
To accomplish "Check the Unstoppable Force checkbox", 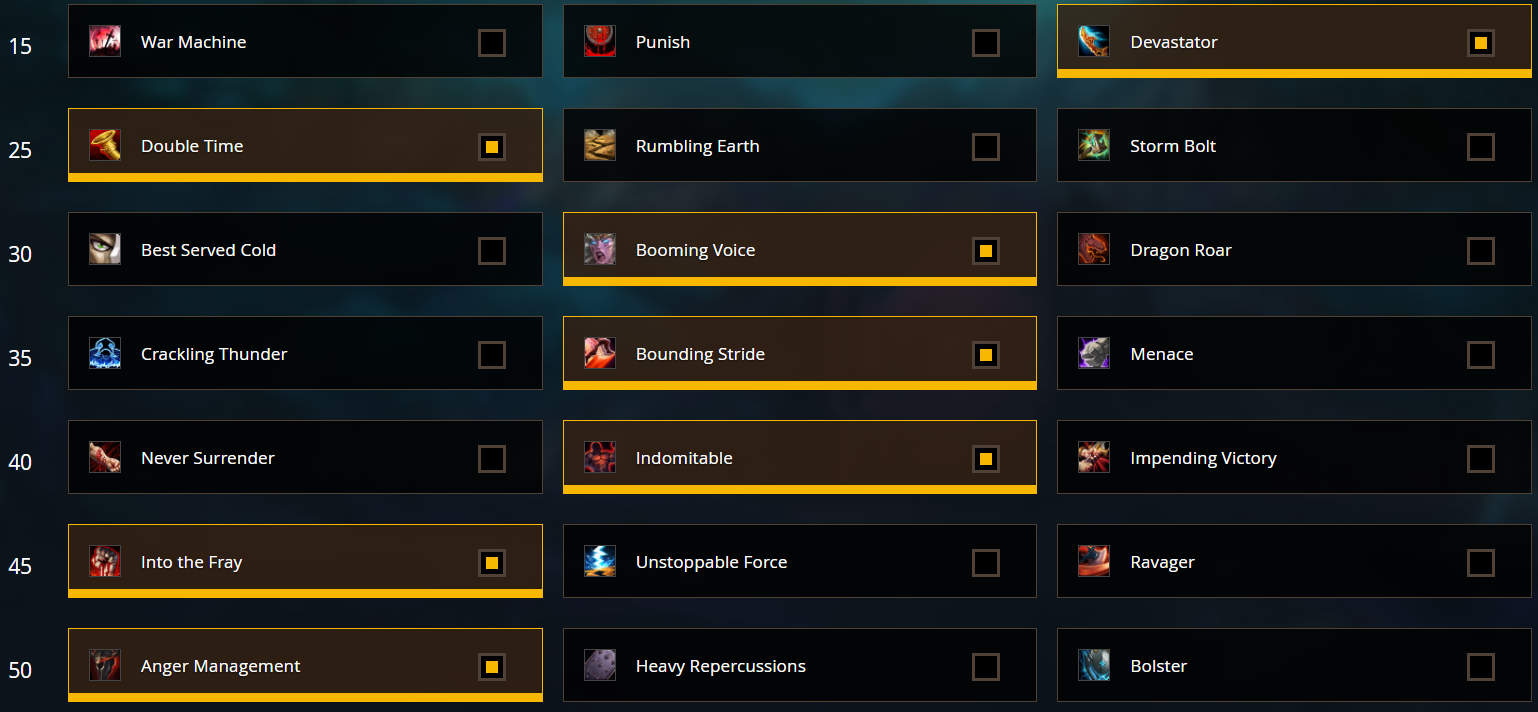I will [x=986, y=563].
